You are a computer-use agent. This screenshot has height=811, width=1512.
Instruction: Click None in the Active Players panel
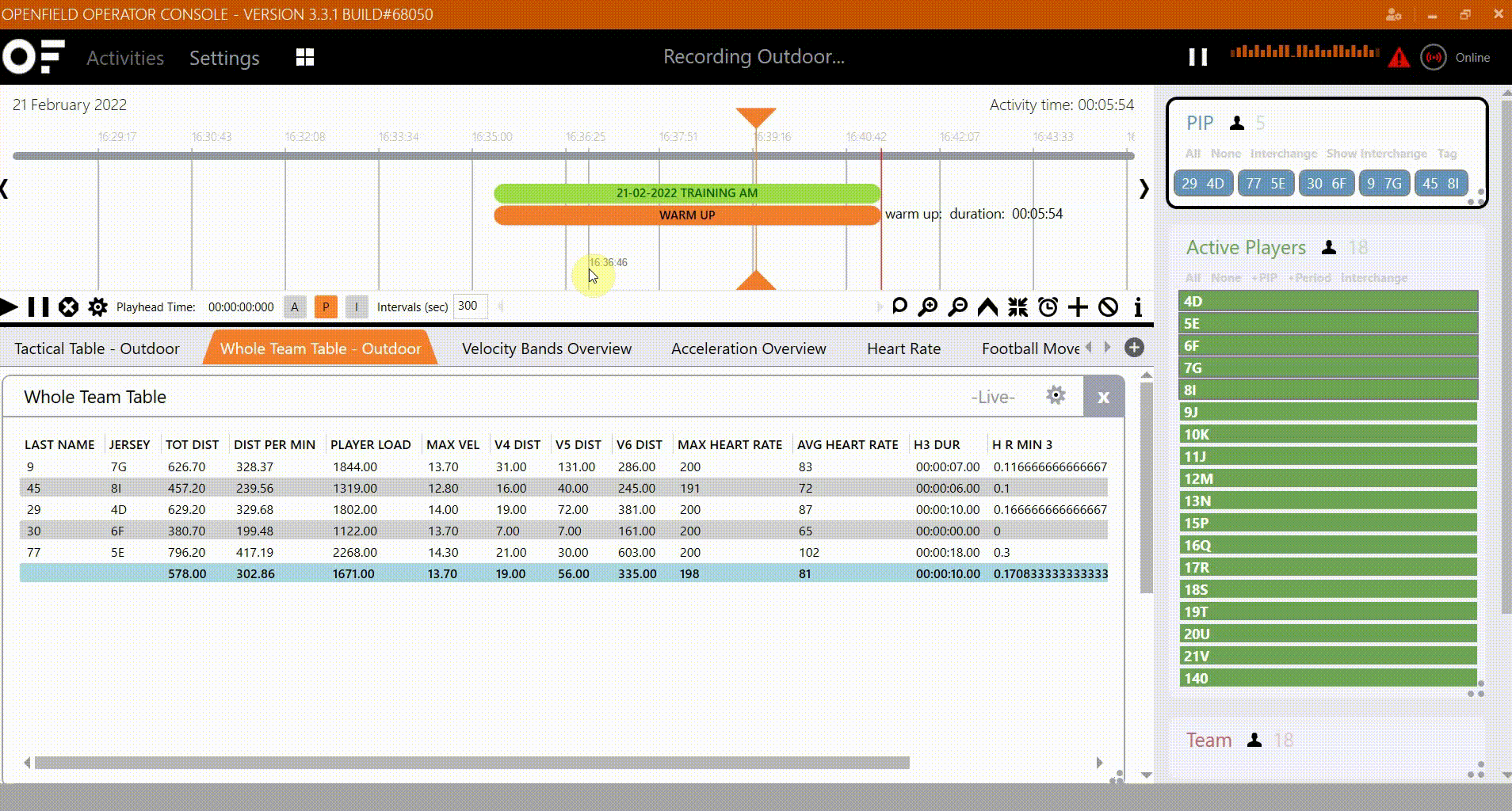pyautogui.click(x=1225, y=278)
